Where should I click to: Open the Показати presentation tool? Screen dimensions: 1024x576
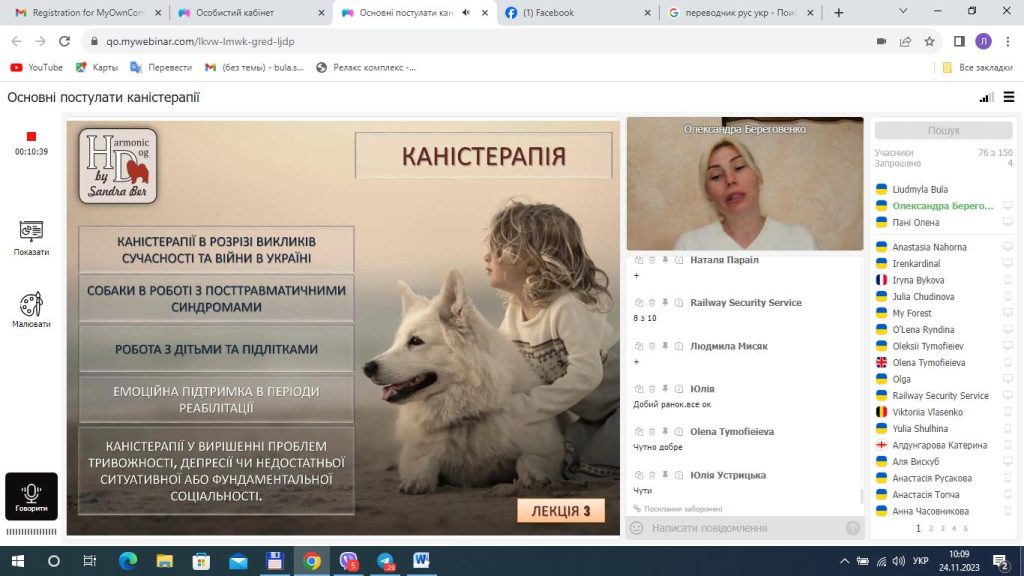tap(31, 236)
